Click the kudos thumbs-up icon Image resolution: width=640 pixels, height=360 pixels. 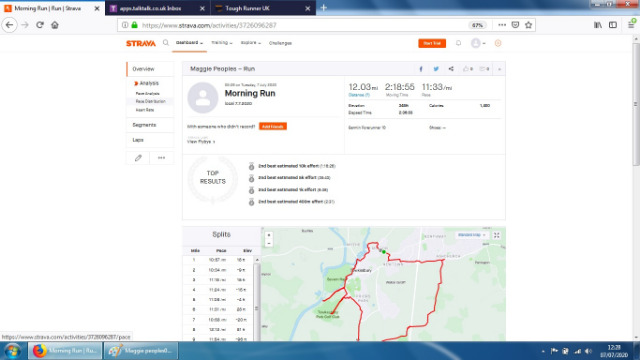click(x=466, y=69)
